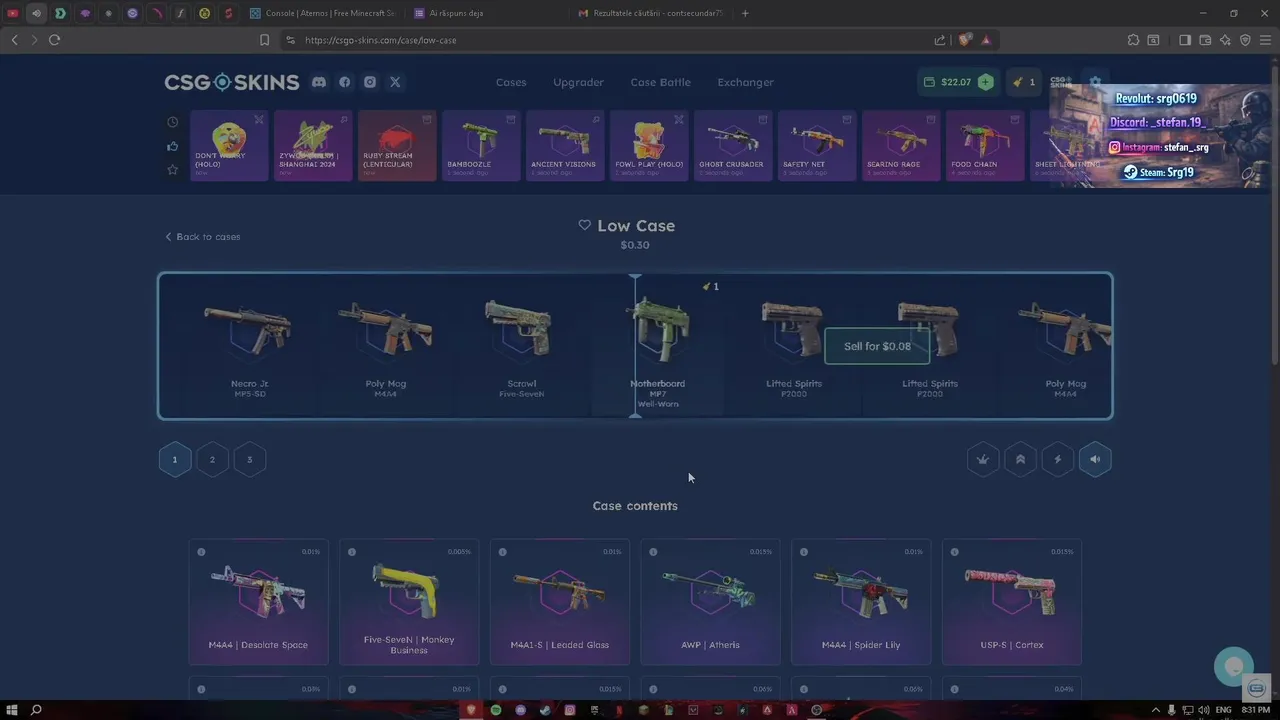The height and width of the screenshot is (720, 1280).
Task: Go back with browser back arrow
Action: [14, 40]
